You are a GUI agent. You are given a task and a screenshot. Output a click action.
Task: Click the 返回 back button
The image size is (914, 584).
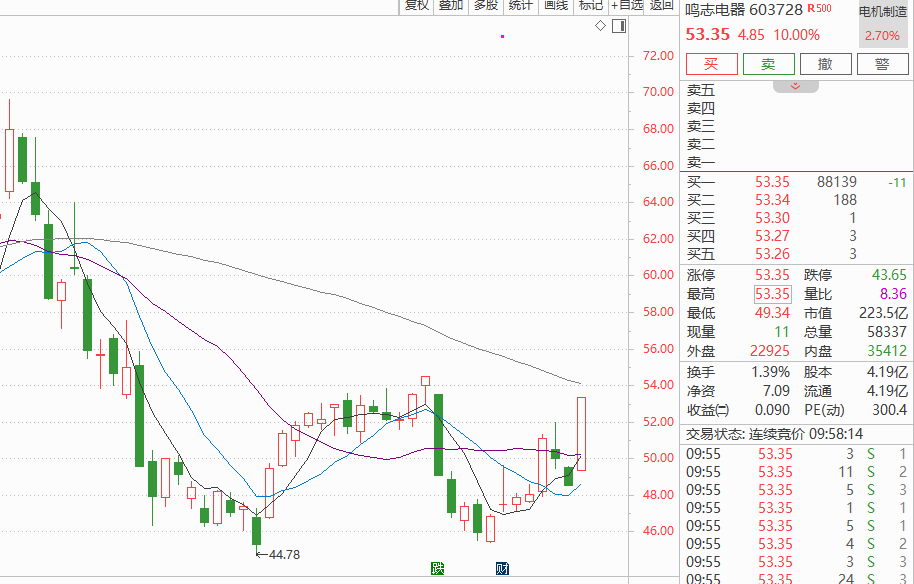[662, 6]
